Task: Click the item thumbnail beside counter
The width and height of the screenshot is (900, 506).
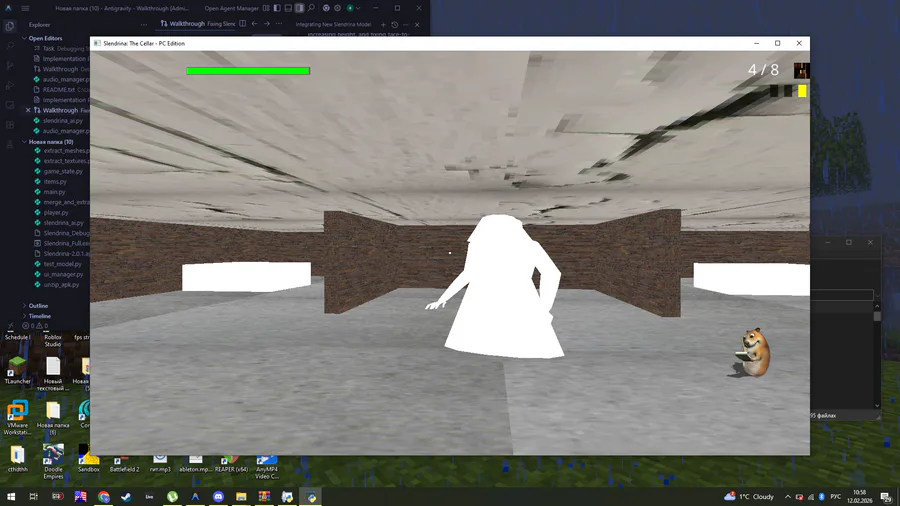Action: coord(801,71)
